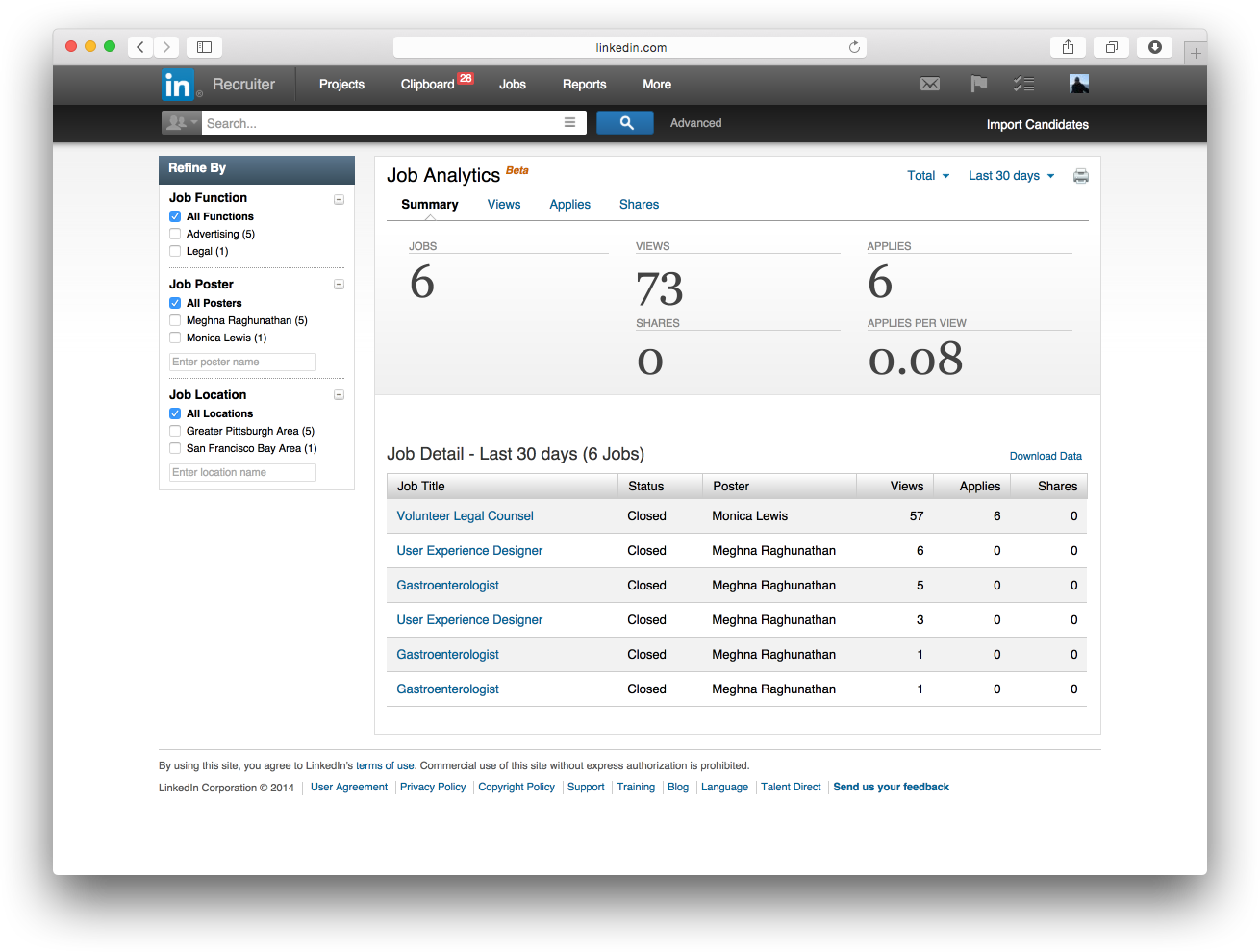The height and width of the screenshot is (952, 1260).
Task: Filter by Monica Lewis (1)
Action: pos(175,338)
